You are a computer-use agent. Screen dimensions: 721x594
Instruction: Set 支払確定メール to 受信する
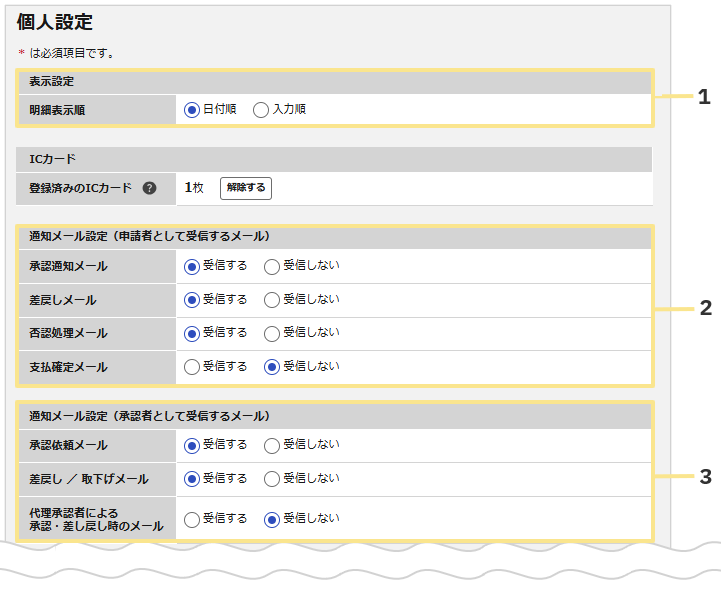point(192,367)
